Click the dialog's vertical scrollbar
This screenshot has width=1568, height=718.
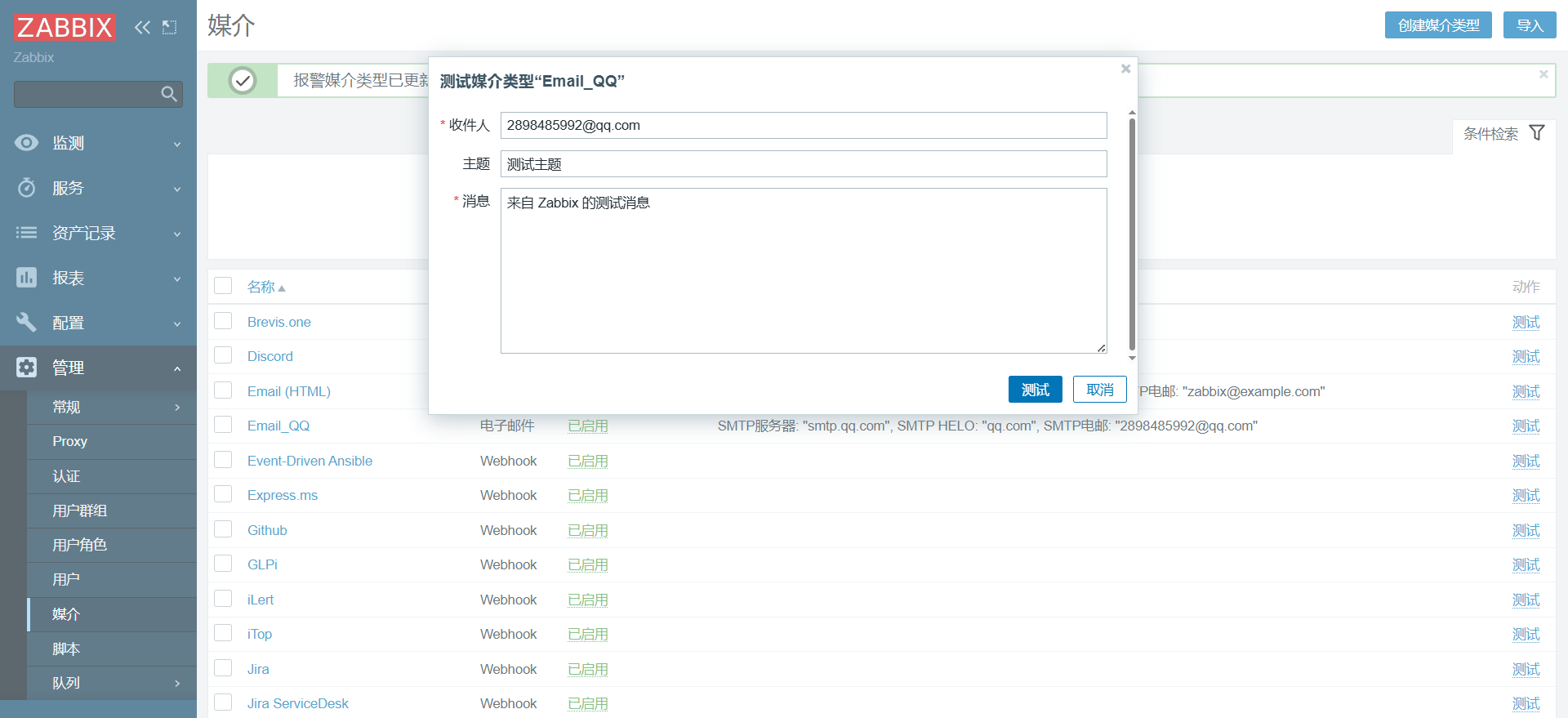pos(1132,233)
